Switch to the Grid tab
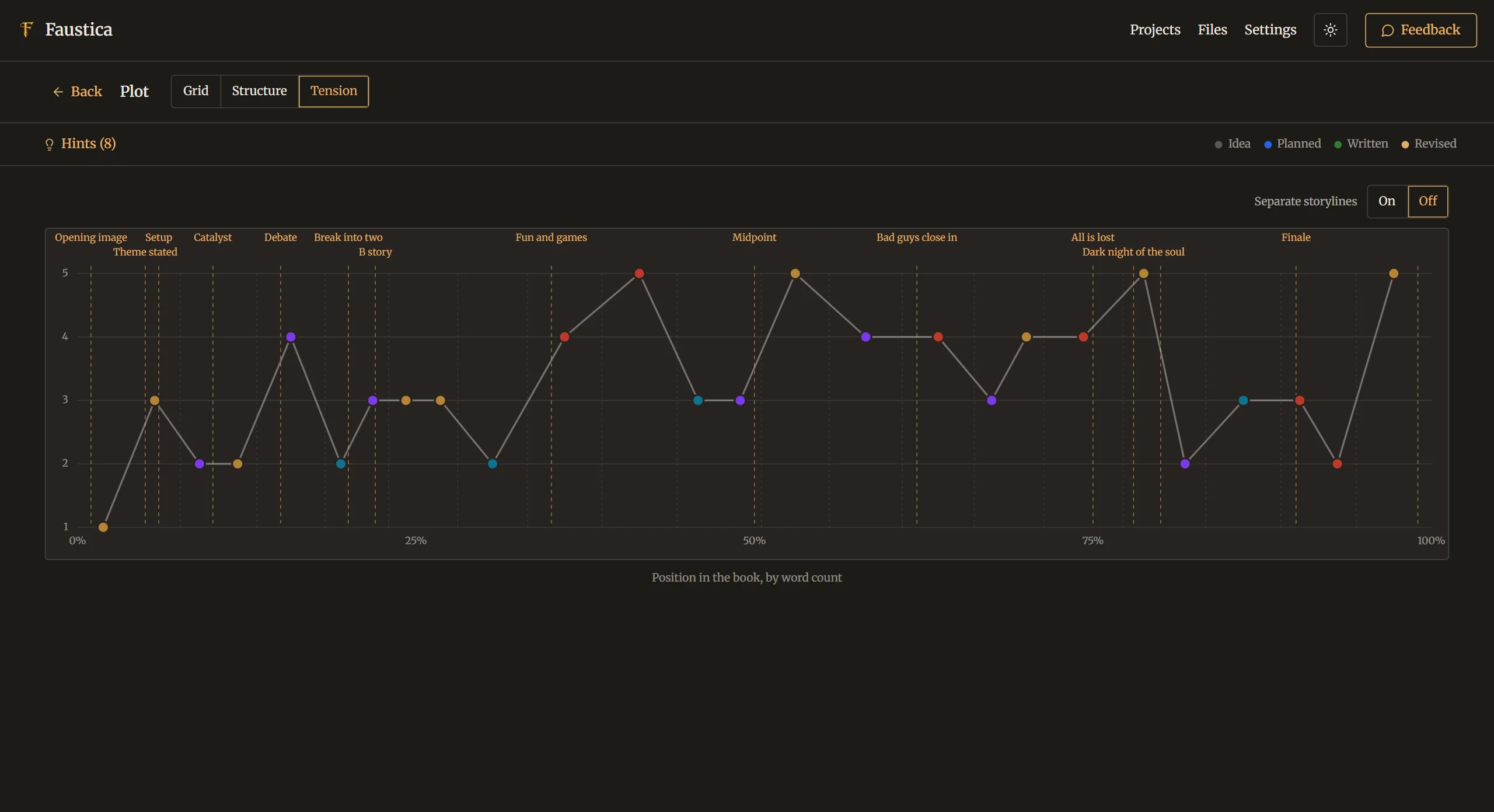The width and height of the screenshot is (1494, 812). click(196, 91)
